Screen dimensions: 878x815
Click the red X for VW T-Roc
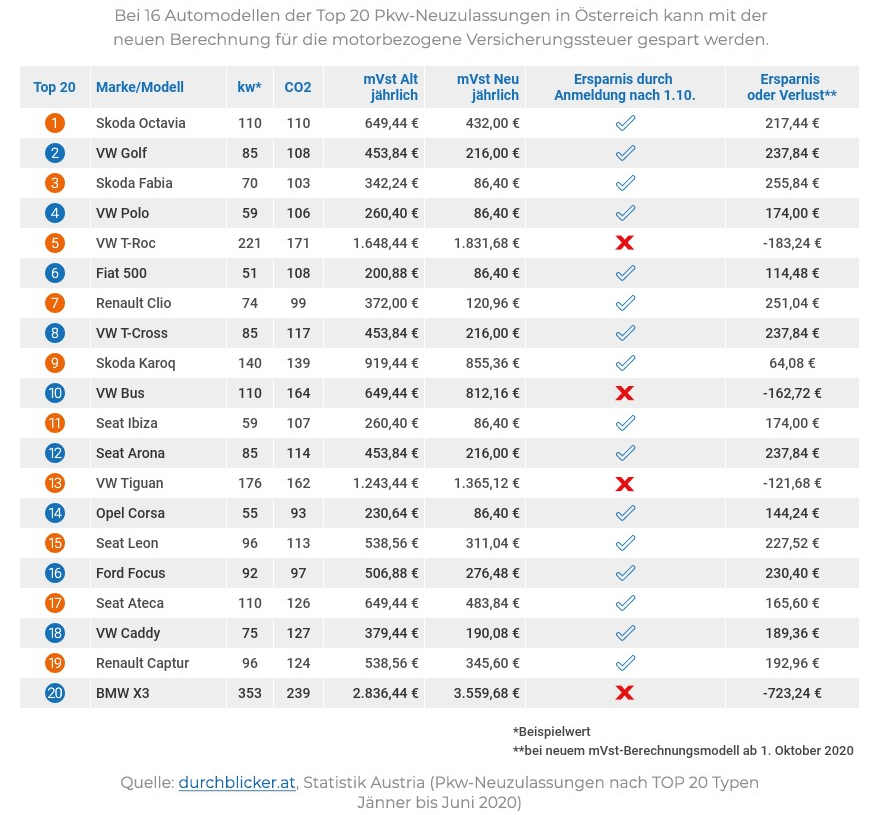coord(625,243)
